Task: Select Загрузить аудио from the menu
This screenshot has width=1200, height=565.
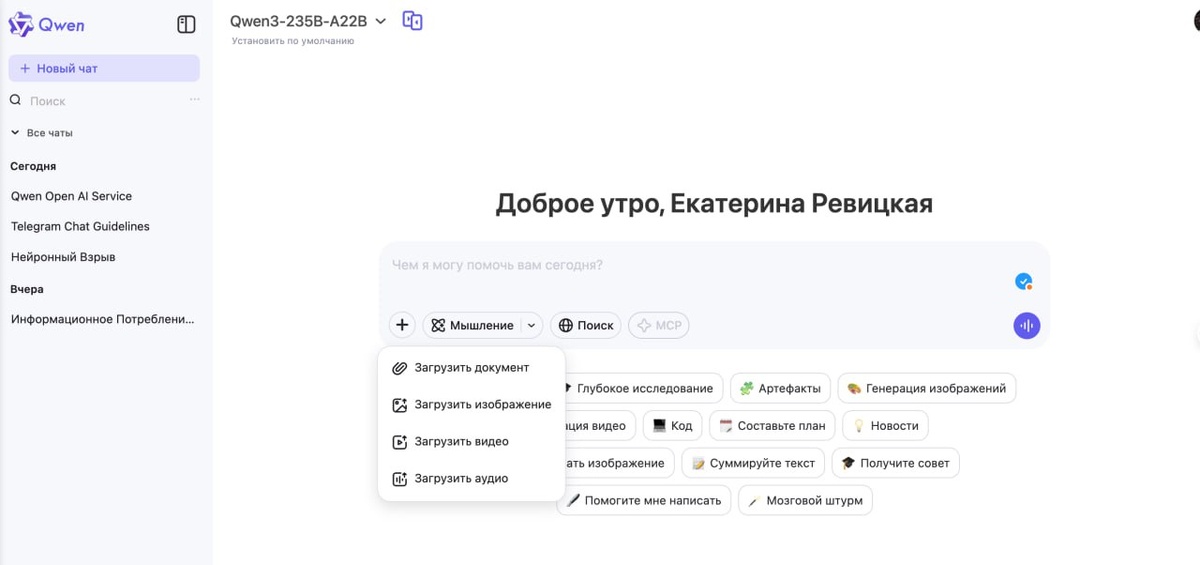Action: coord(471,479)
